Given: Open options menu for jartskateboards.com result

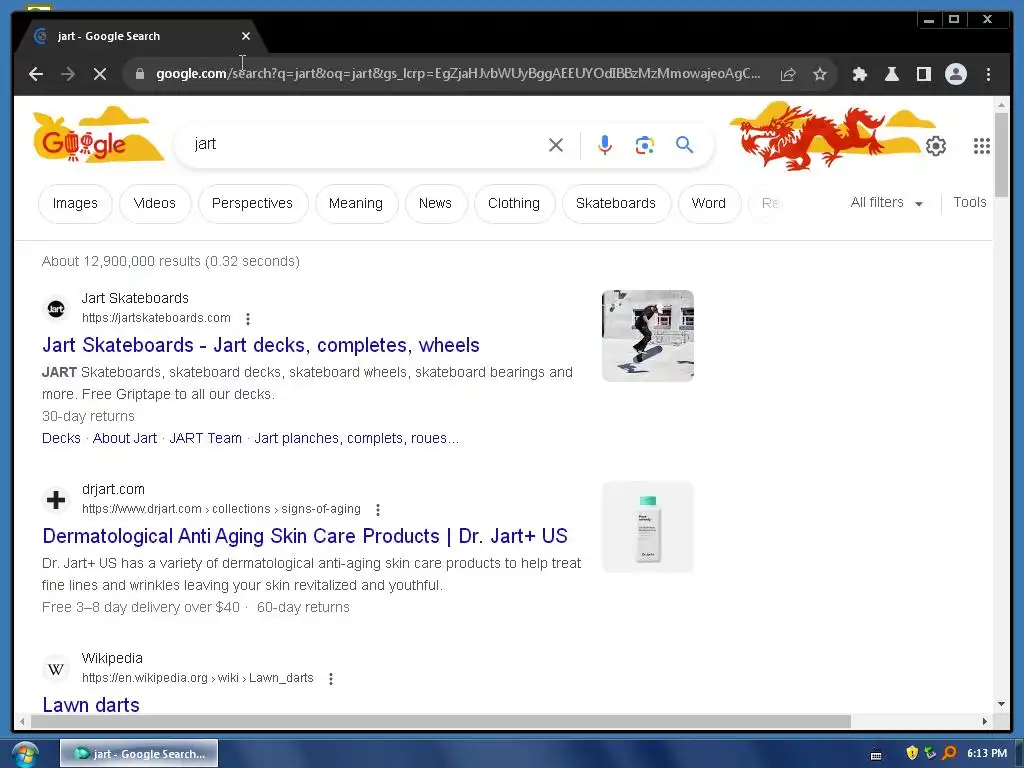Looking at the screenshot, I should tap(248, 319).
